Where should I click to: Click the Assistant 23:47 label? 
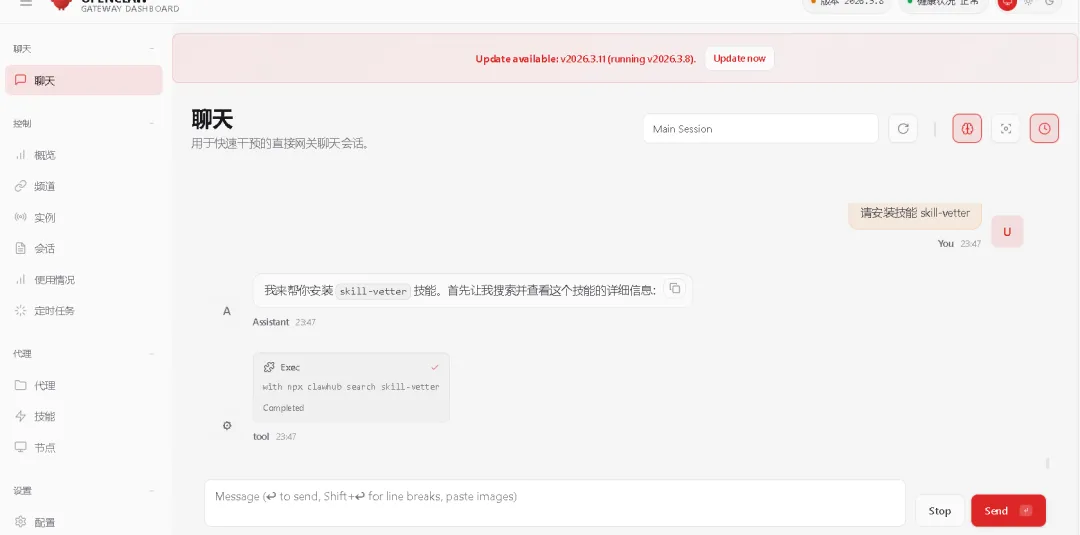[284, 322]
